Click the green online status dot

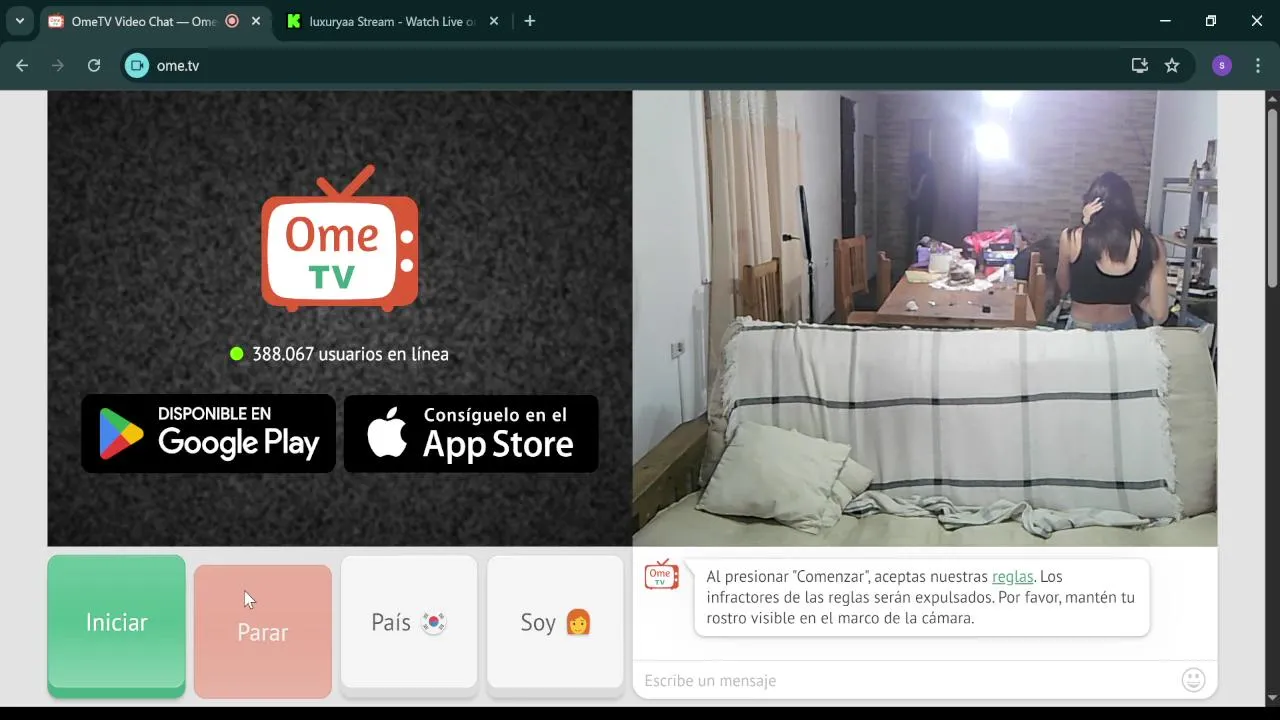tap(237, 353)
